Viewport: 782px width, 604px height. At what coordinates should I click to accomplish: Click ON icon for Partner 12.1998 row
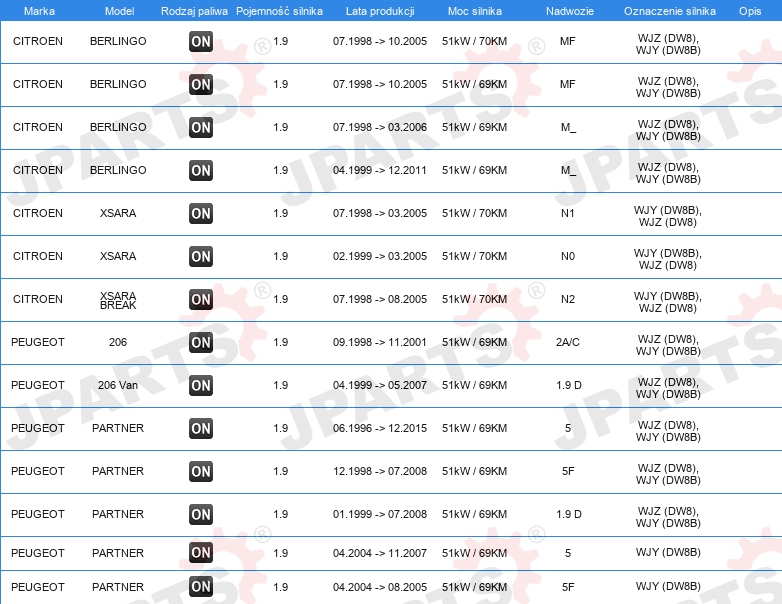point(201,471)
